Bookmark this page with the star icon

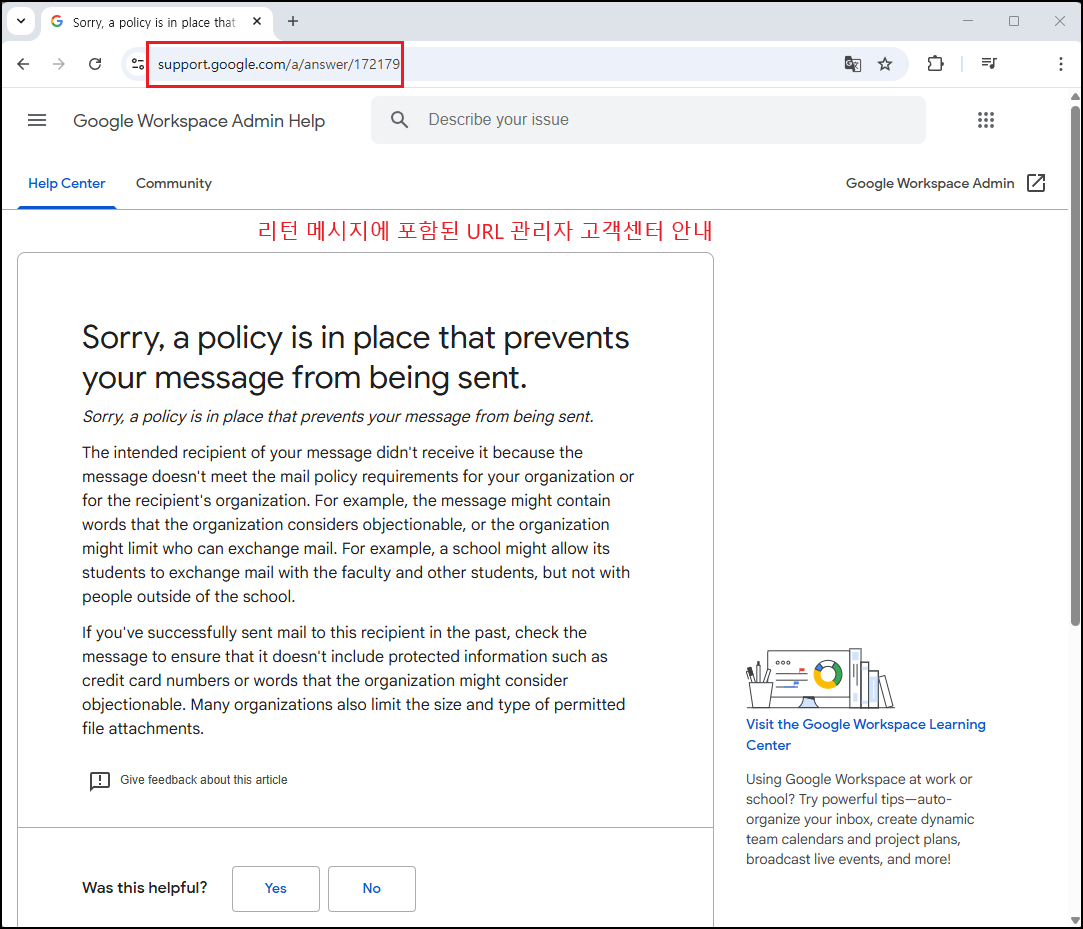pyautogui.click(x=885, y=64)
